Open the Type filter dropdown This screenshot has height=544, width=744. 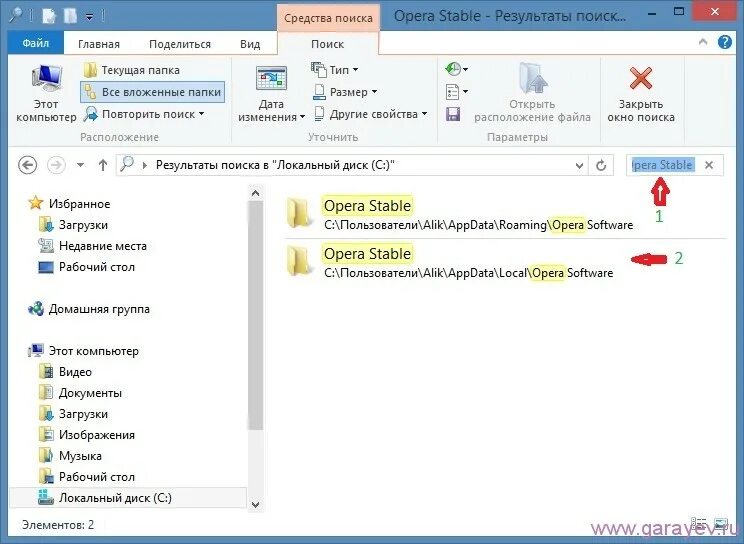pos(335,70)
